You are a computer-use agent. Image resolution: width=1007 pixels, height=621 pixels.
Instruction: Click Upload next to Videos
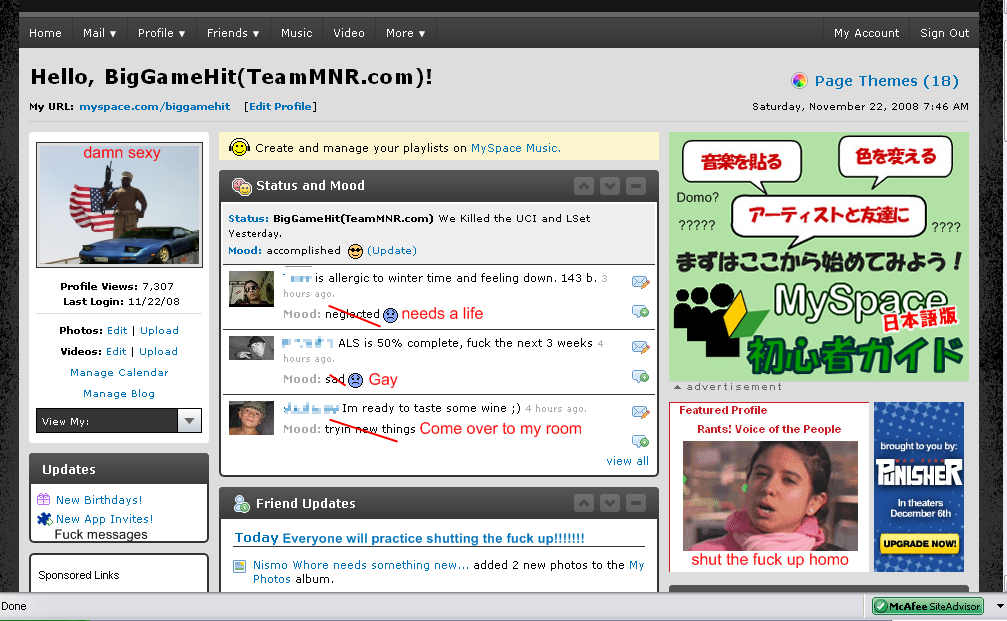coord(159,351)
